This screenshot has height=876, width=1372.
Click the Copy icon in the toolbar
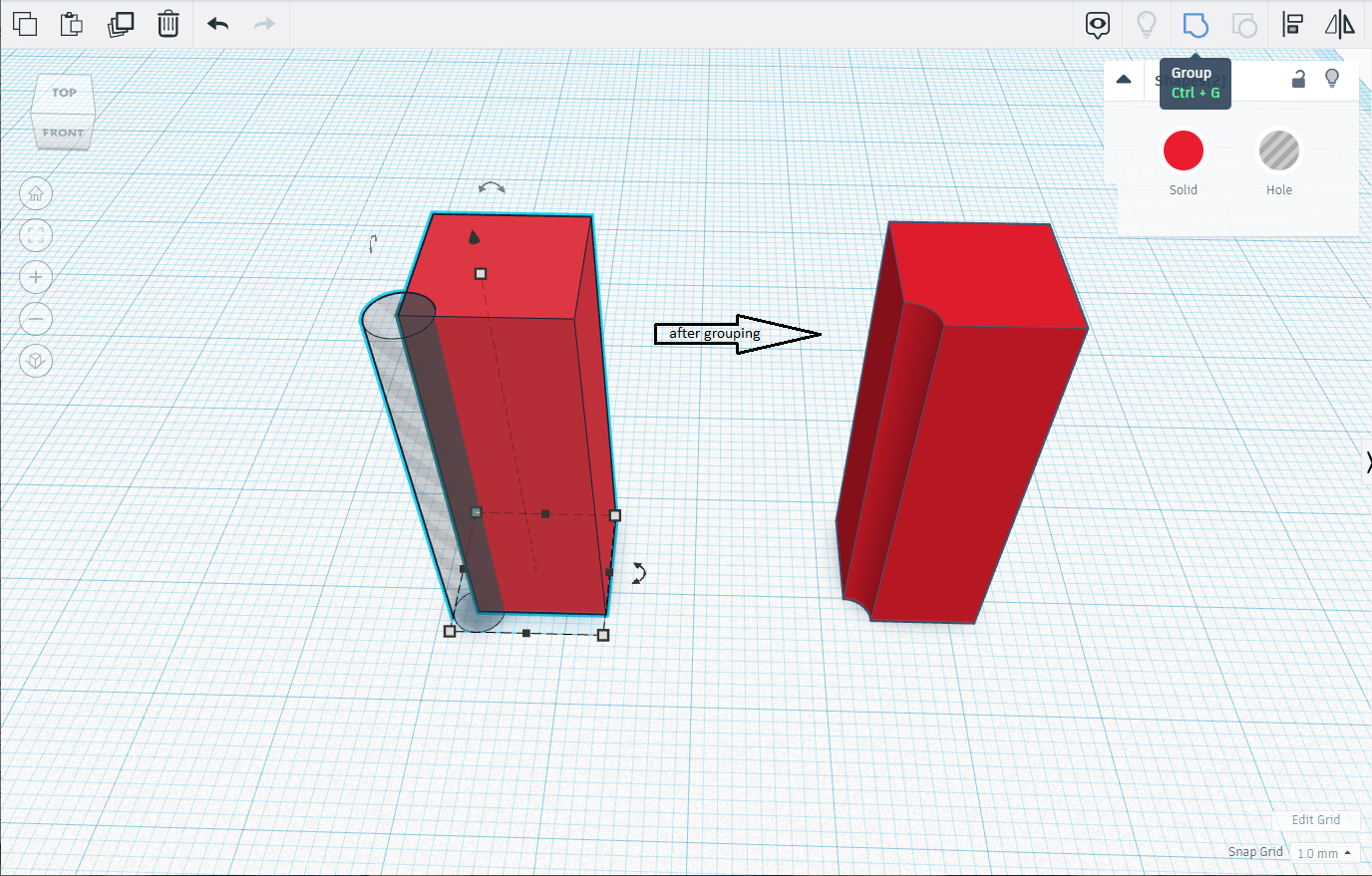click(25, 24)
